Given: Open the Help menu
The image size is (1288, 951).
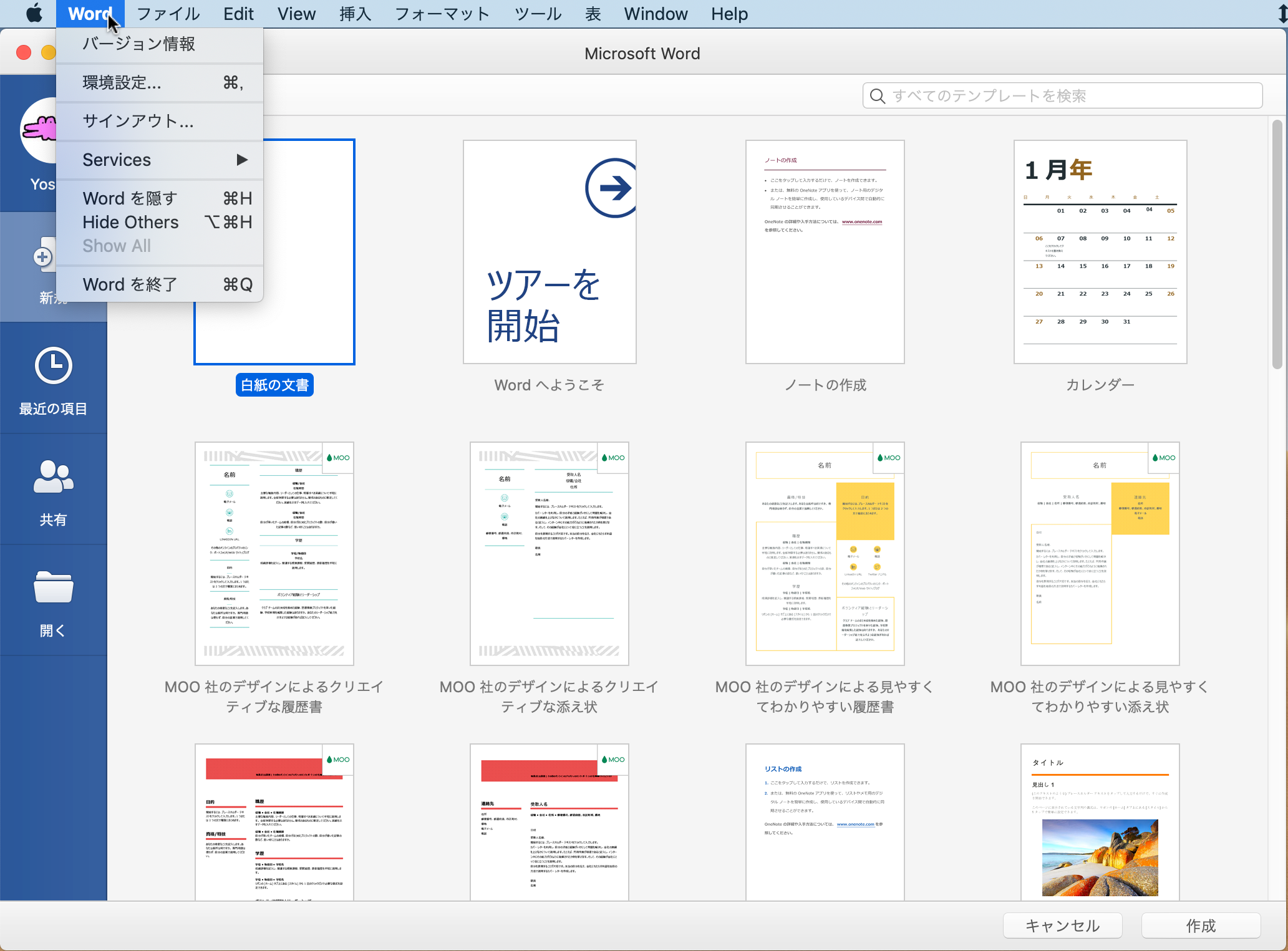Looking at the screenshot, I should coord(729,14).
